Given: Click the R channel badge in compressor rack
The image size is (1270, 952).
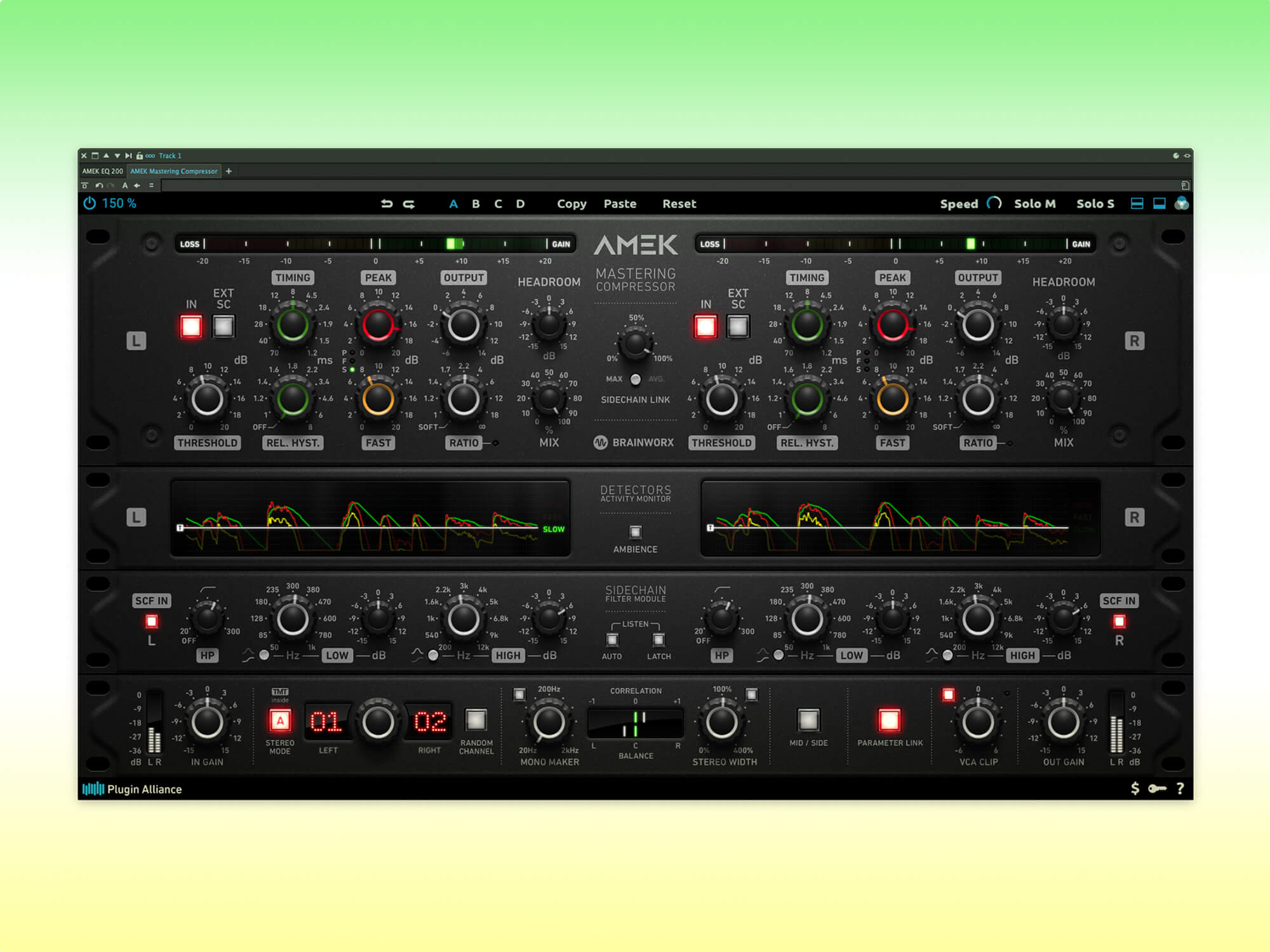Looking at the screenshot, I should [1135, 341].
